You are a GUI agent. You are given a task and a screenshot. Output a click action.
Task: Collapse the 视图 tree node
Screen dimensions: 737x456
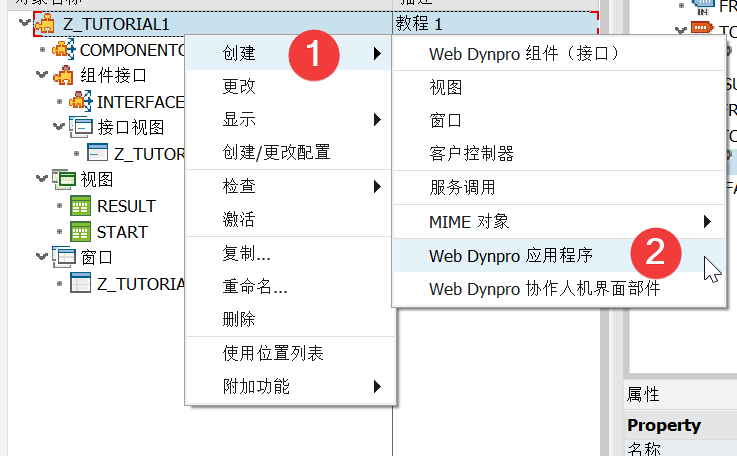(41, 179)
